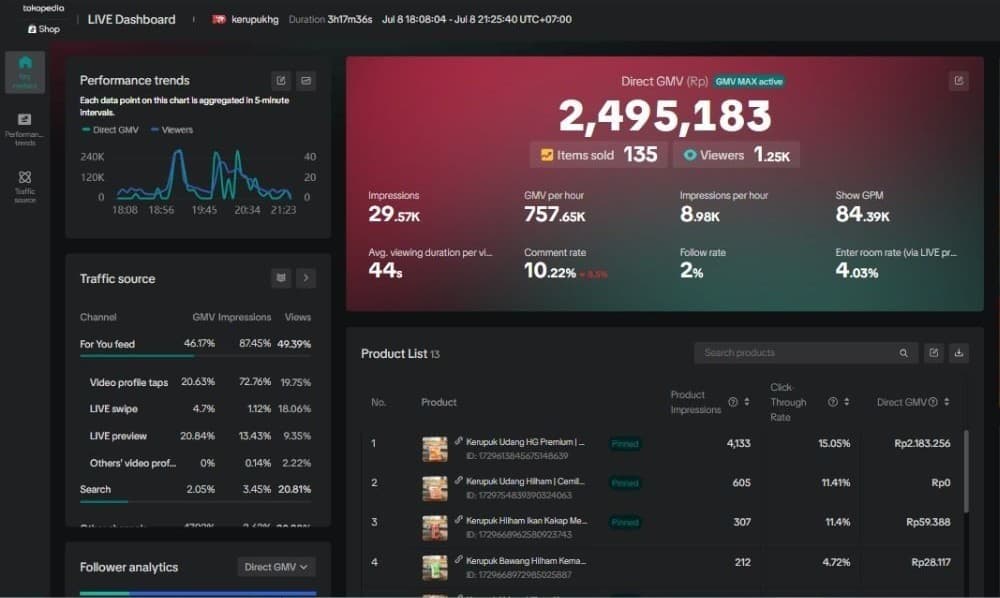Open Traffic source sidebar item
Screen dimensions: 1000x598
(x=25, y=186)
